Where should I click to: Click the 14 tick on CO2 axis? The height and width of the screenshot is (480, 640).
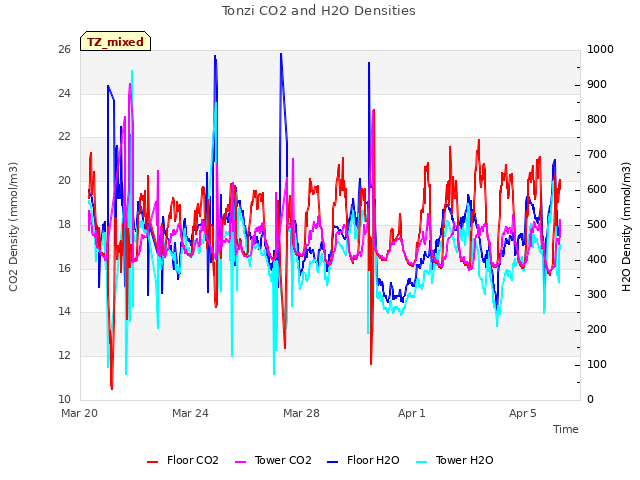64,312
